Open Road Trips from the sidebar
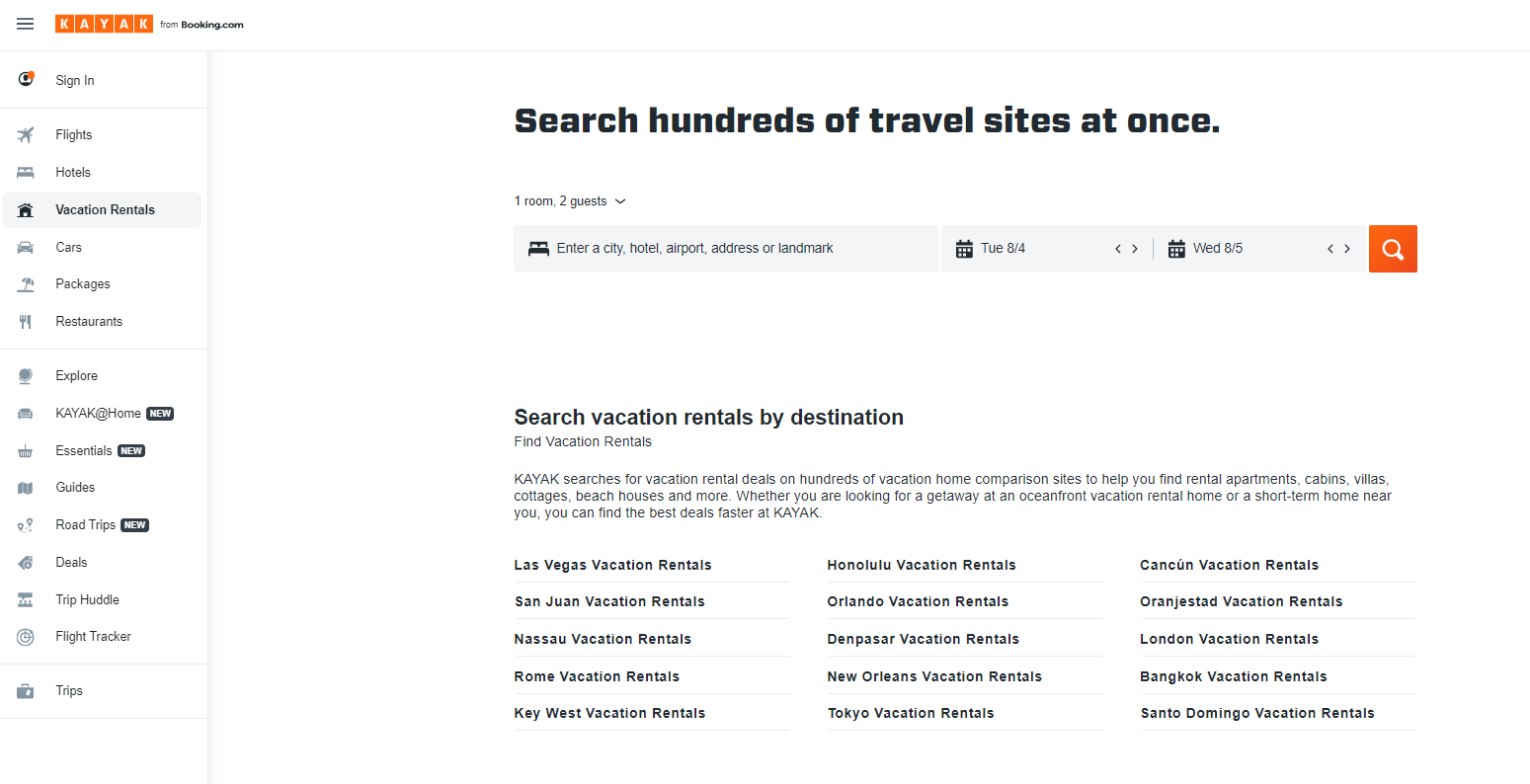The width and height of the screenshot is (1530, 784). [86, 524]
